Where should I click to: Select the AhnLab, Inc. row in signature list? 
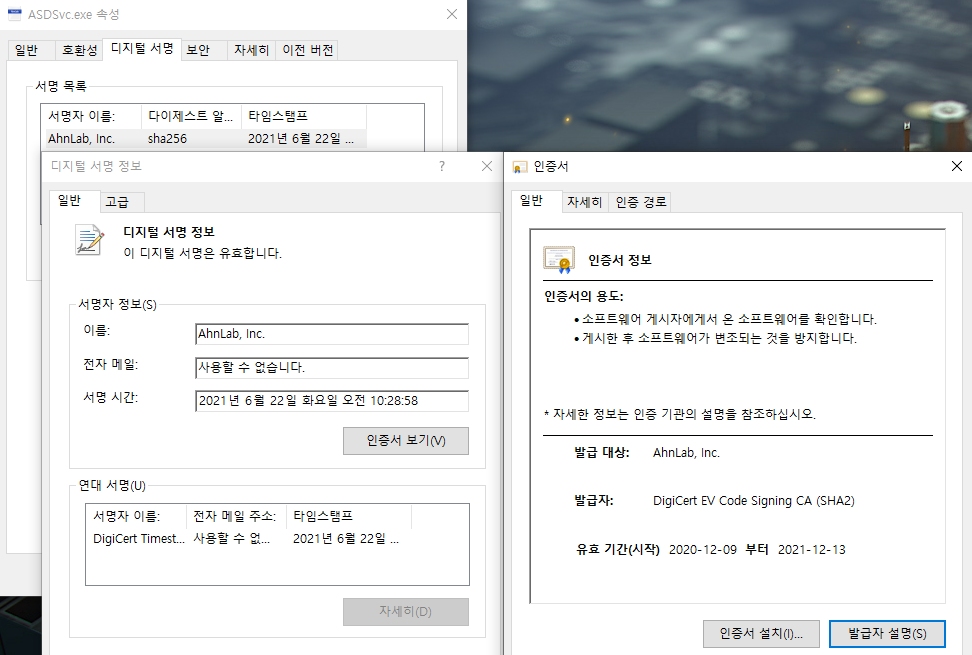tap(206, 139)
